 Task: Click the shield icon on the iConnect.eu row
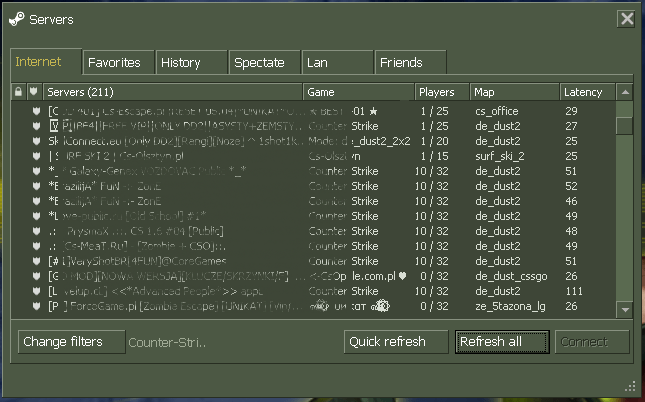pos(37,141)
